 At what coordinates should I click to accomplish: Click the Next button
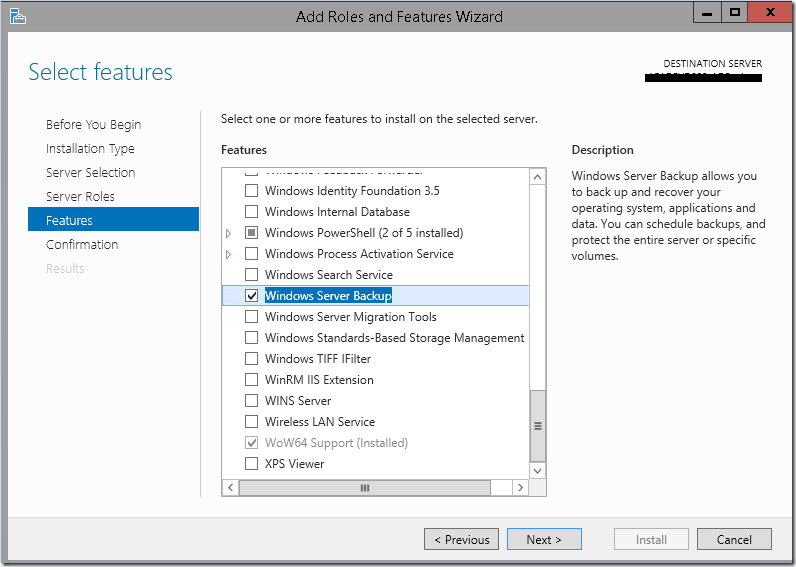point(544,539)
